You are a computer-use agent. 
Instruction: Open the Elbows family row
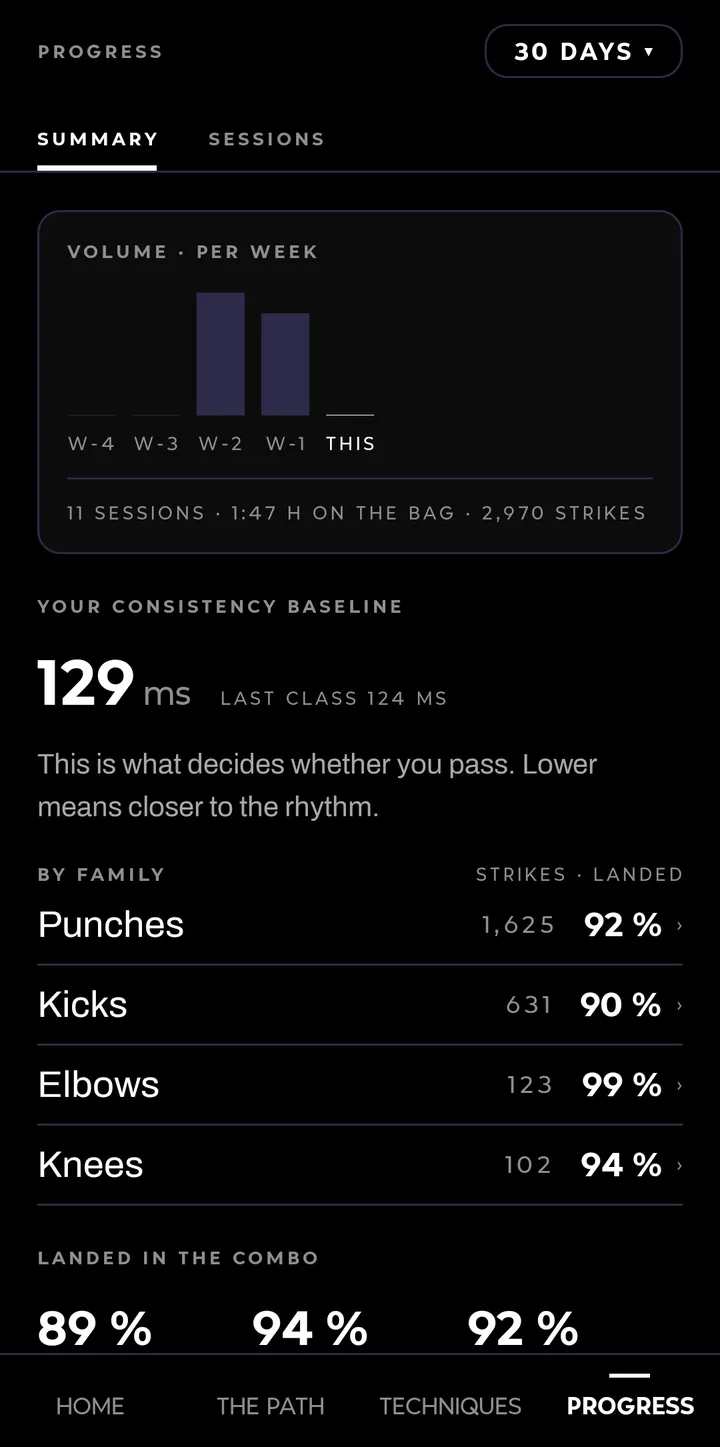click(x=360, y=1085)
